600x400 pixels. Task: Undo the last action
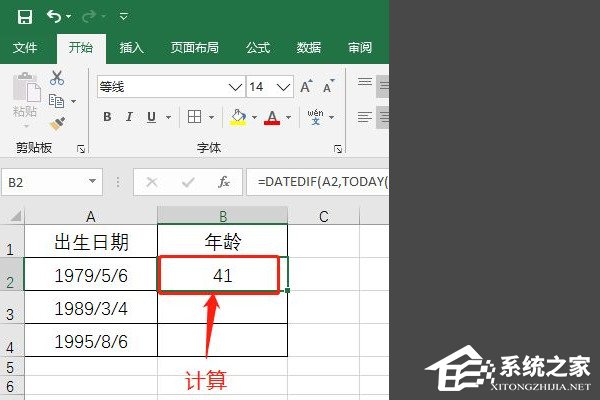point(54,16)
